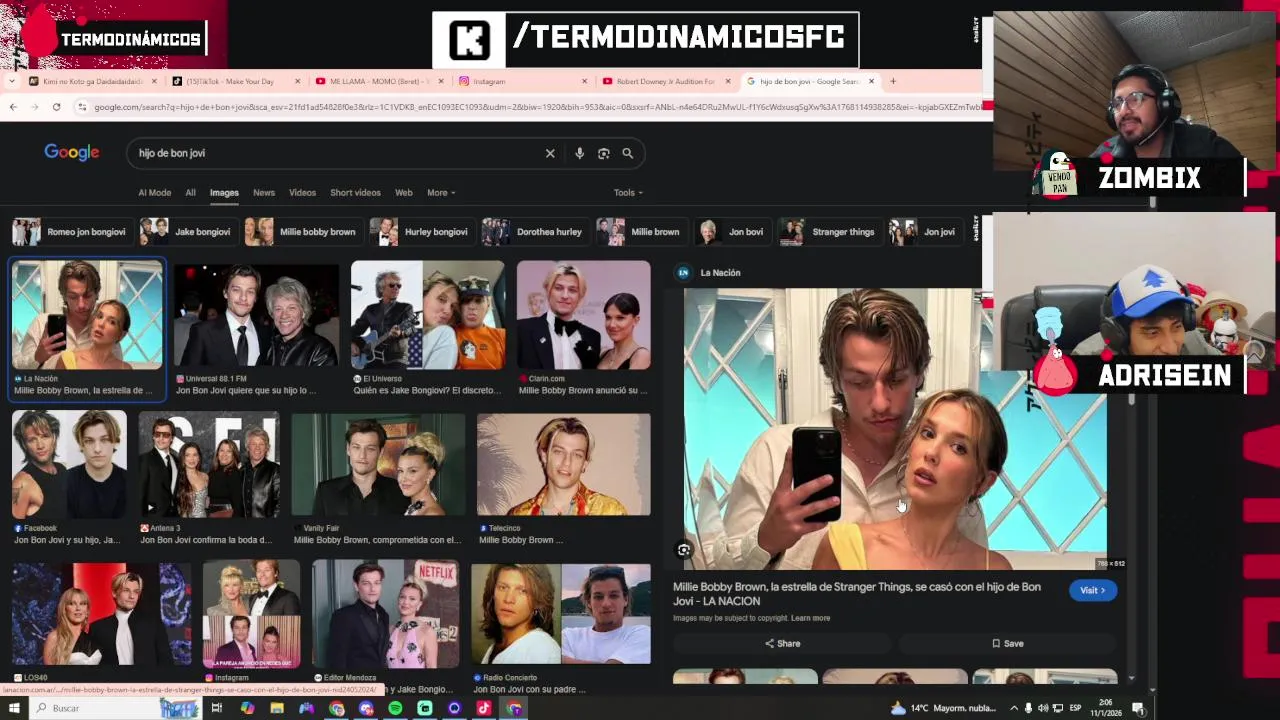Expand the Tools dropdown
This screenshot has width=1280, height=720.
[628, 192]
